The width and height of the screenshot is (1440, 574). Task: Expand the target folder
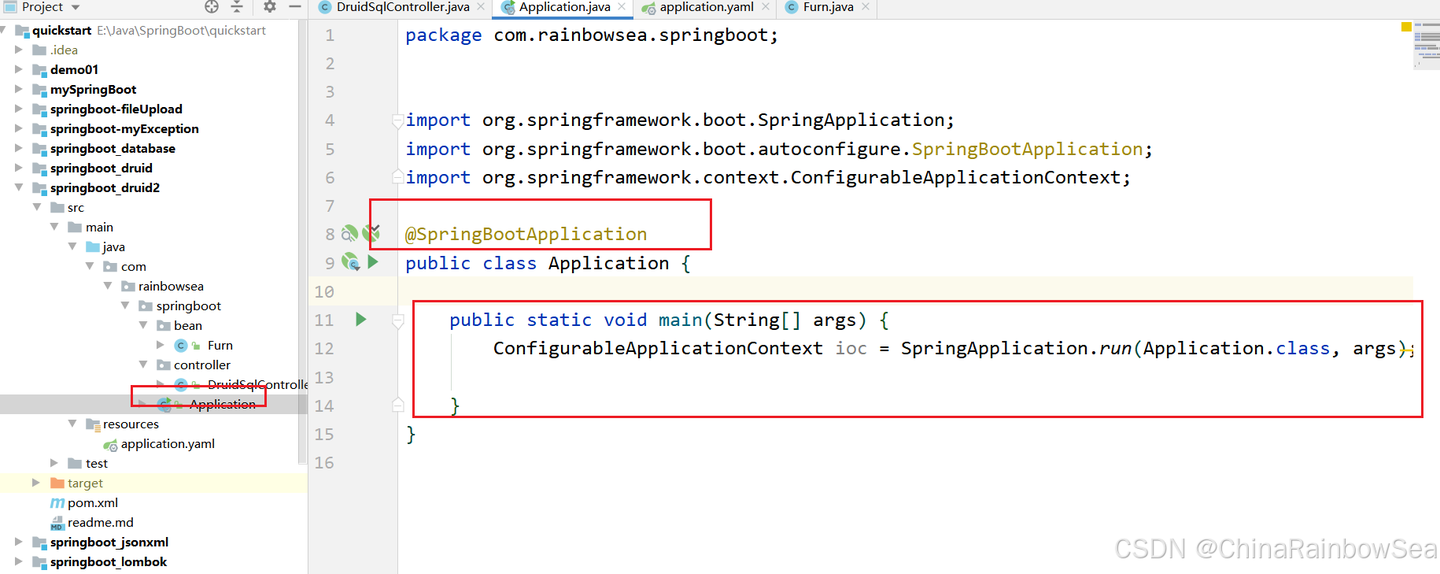(x=37, y=483)
